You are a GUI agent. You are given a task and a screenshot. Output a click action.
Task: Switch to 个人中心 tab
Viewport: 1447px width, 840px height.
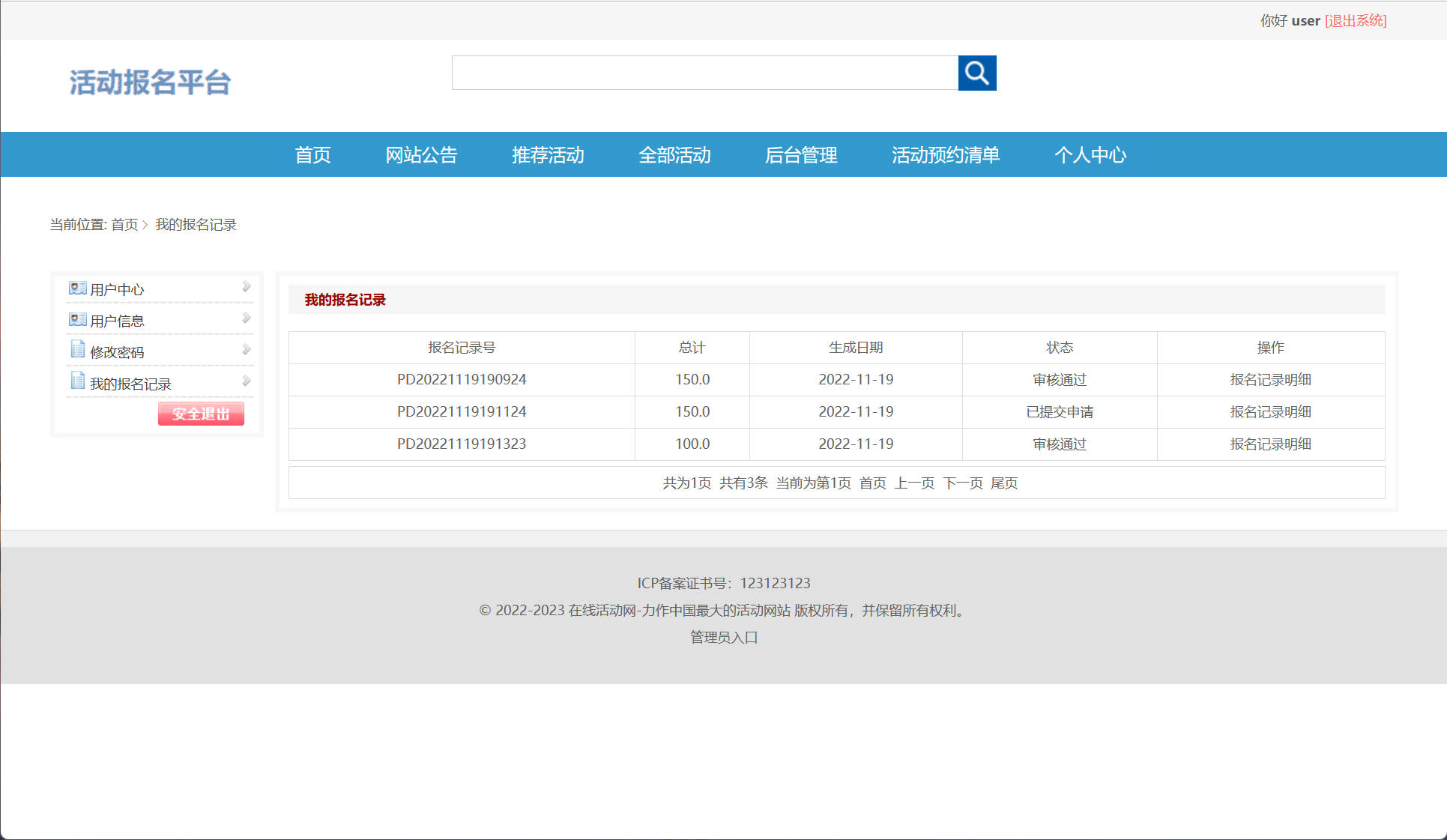[x=1090, y=155]
